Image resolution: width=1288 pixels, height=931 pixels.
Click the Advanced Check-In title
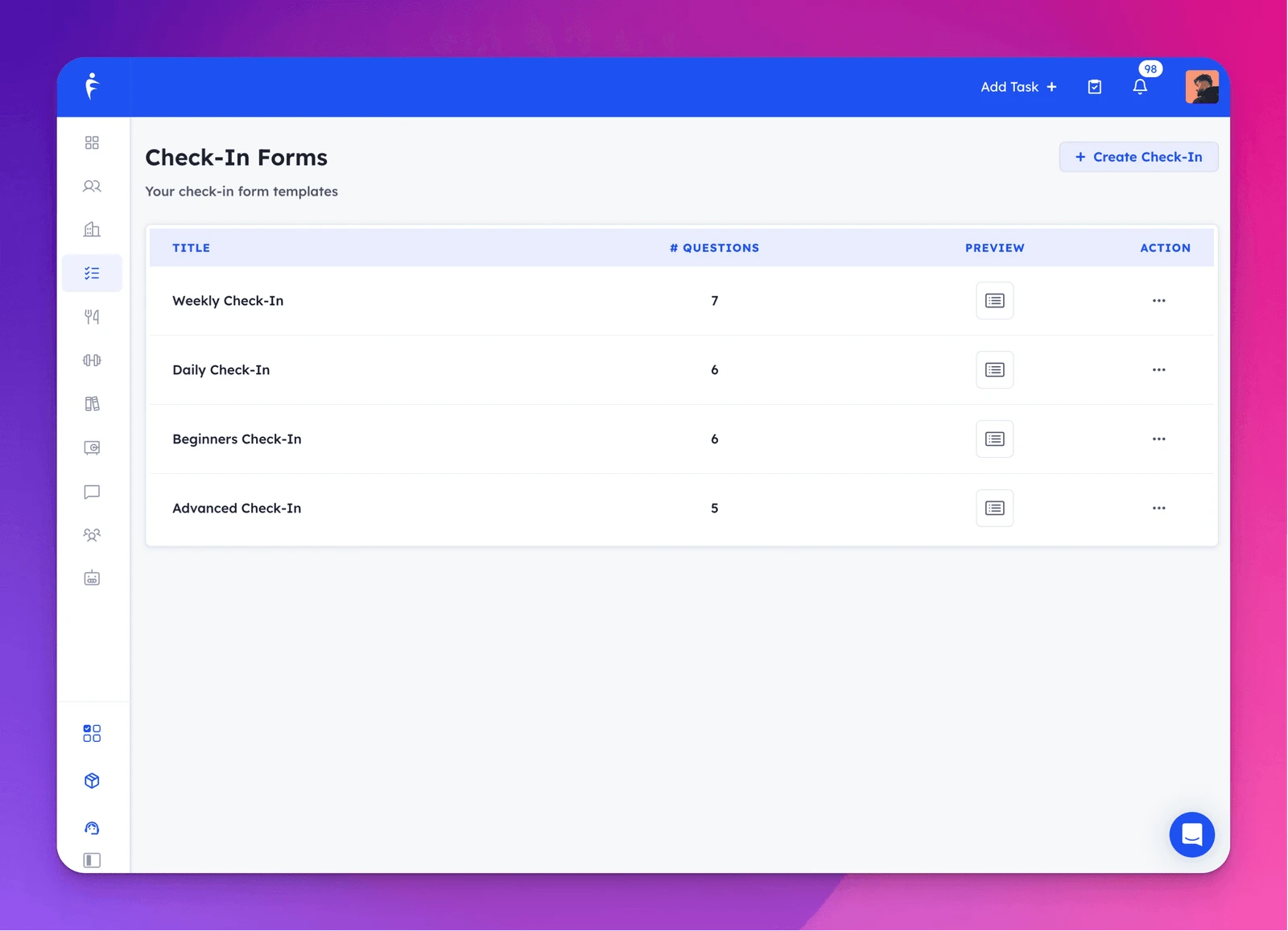click(237, 508)
